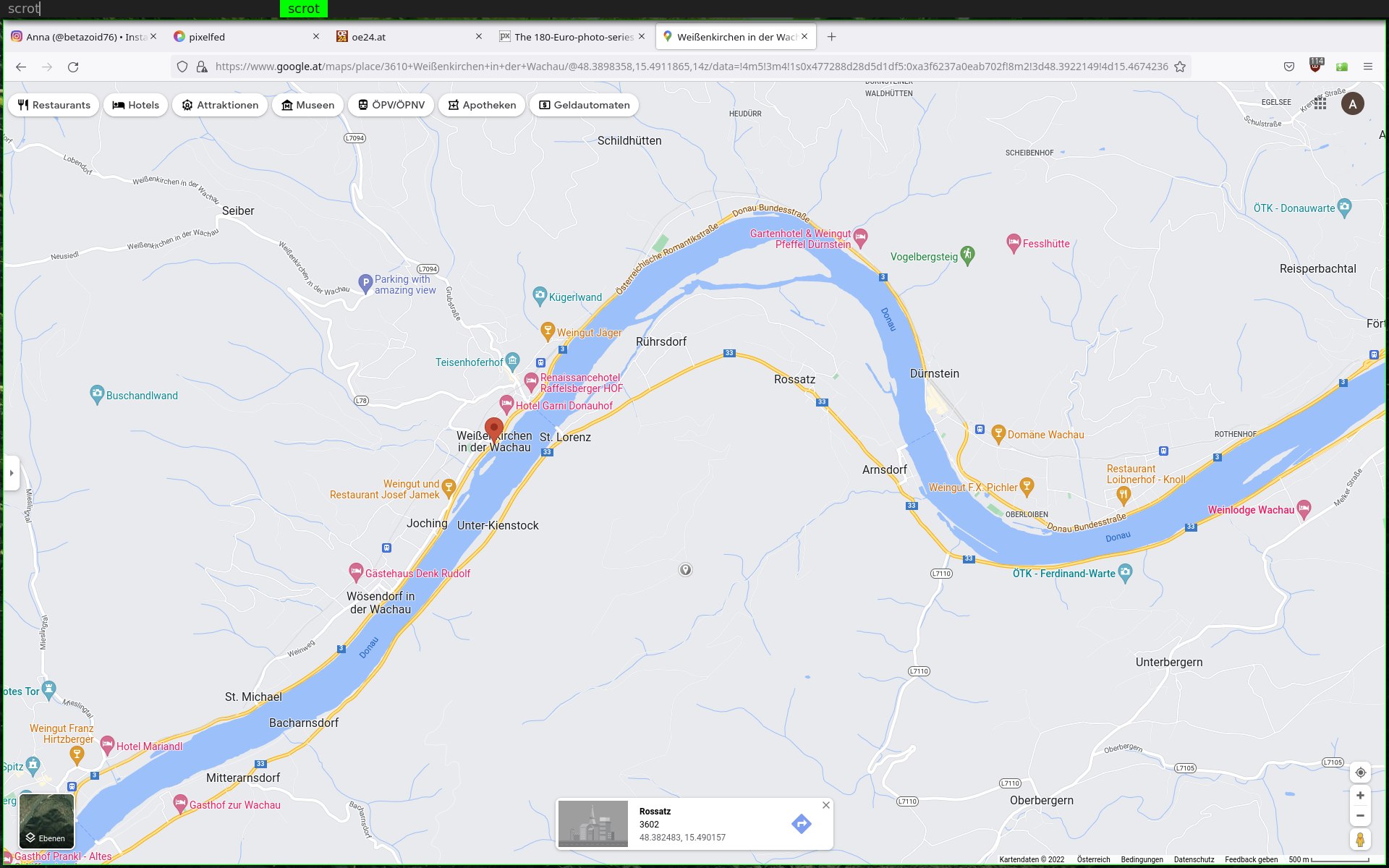Open the Firefox hamburger menu
This screenshot has height=868, width=1389.
click(1367, 67)
